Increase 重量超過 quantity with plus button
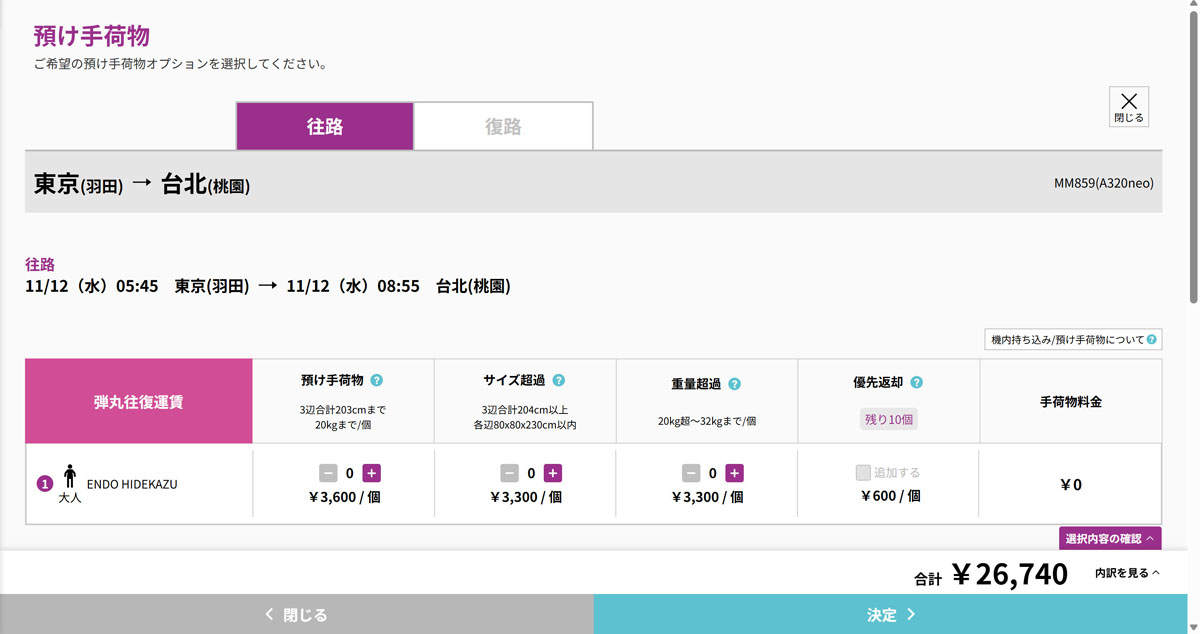1200x634 pixels. (x=734, y=473)
